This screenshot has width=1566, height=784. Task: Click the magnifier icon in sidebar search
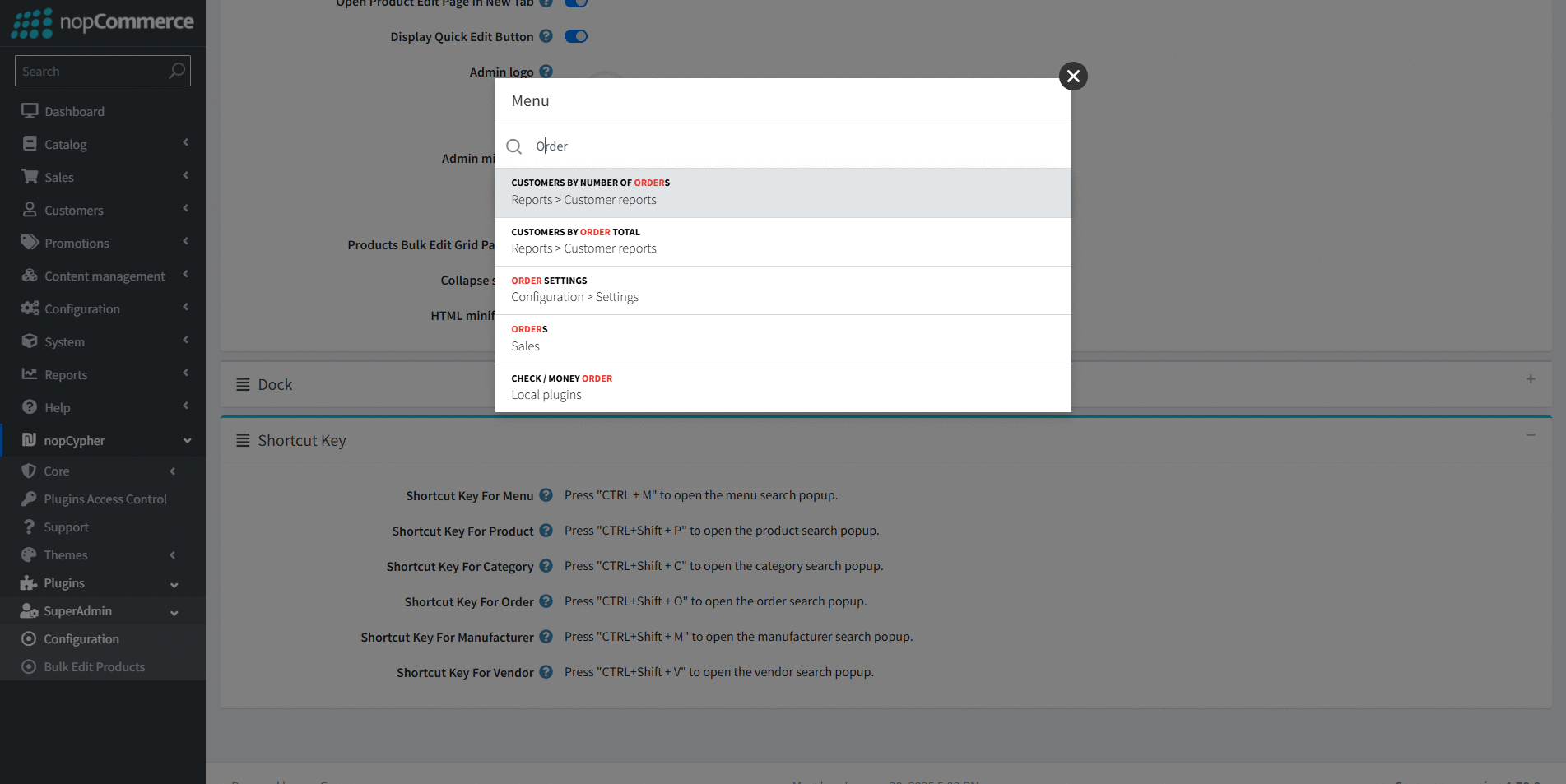(176, 71)
